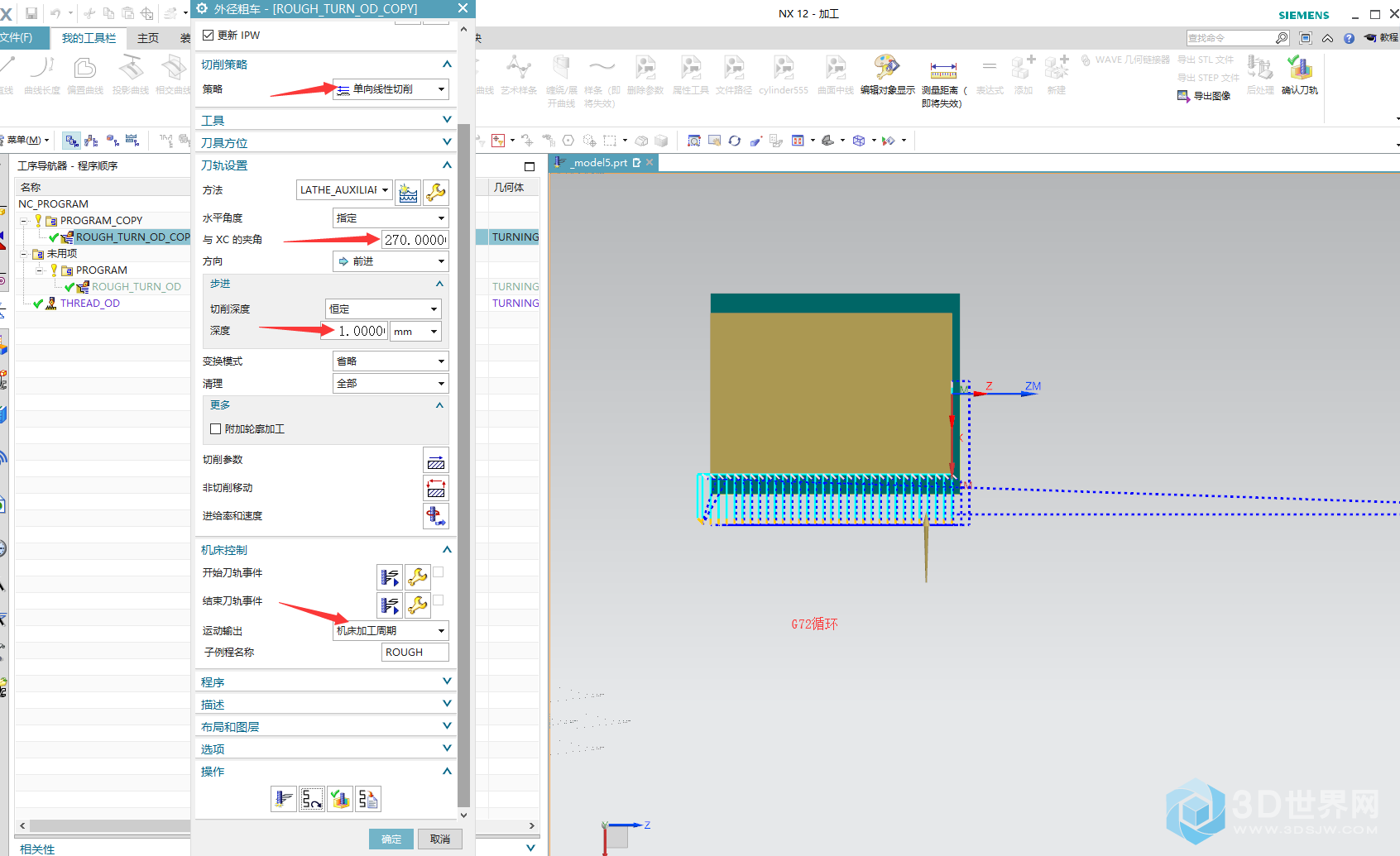Screen dimensions: 1400x856
Task: Click the Verify tool path icon
Action: click(x=340, y=799)
